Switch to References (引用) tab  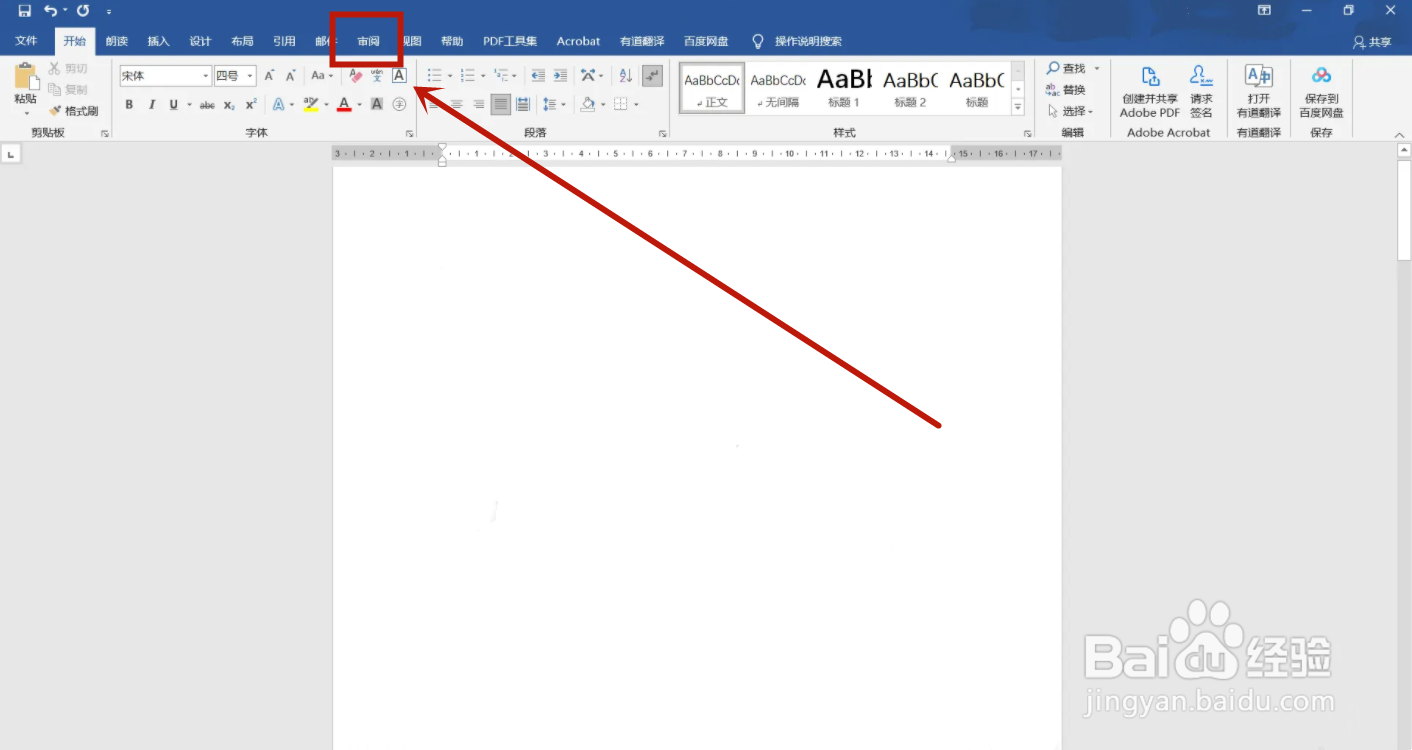tap(284, 41)
